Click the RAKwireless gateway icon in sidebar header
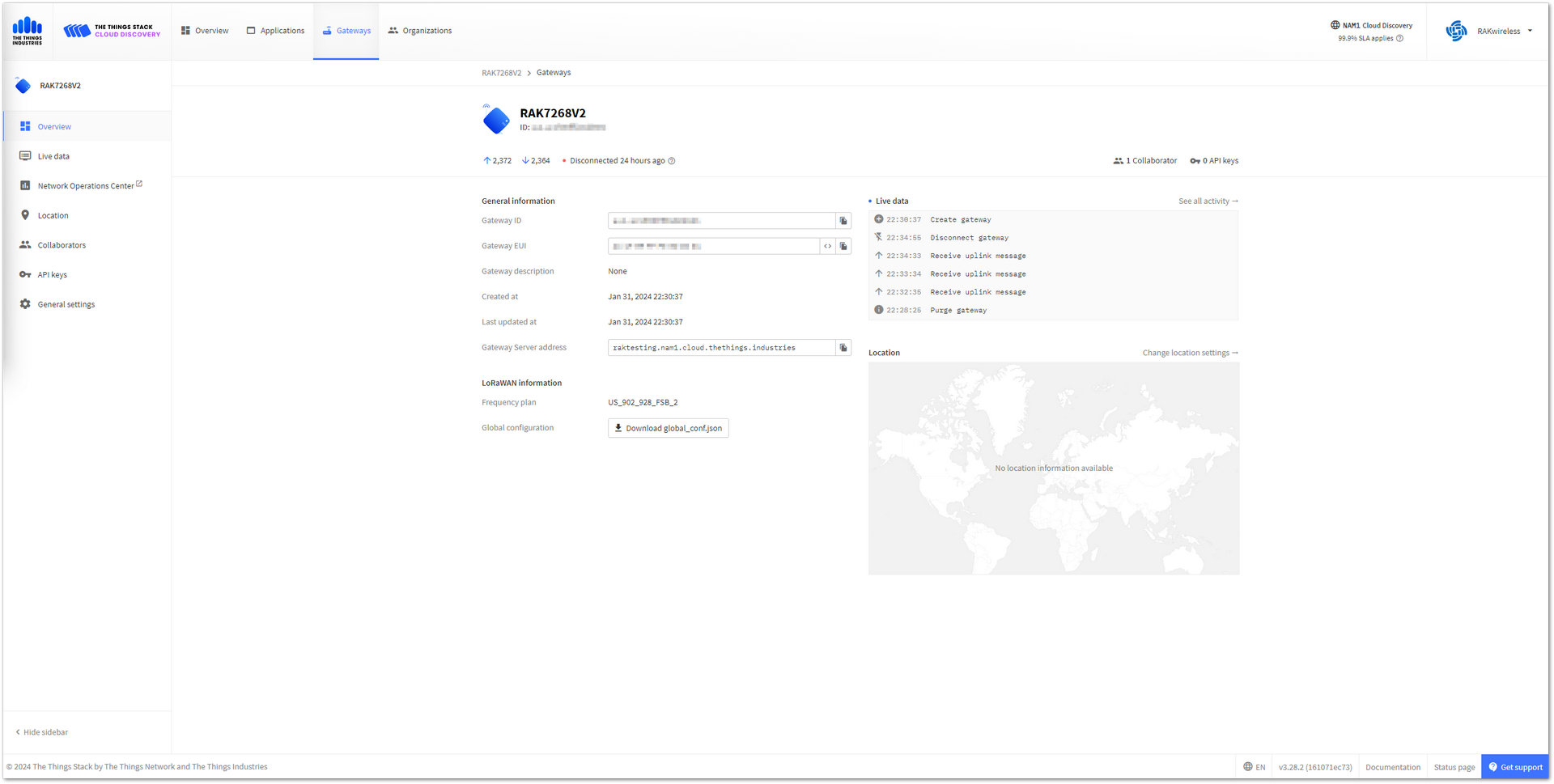Viewport: 1554px width, 784px height. (x=23, y=85)
